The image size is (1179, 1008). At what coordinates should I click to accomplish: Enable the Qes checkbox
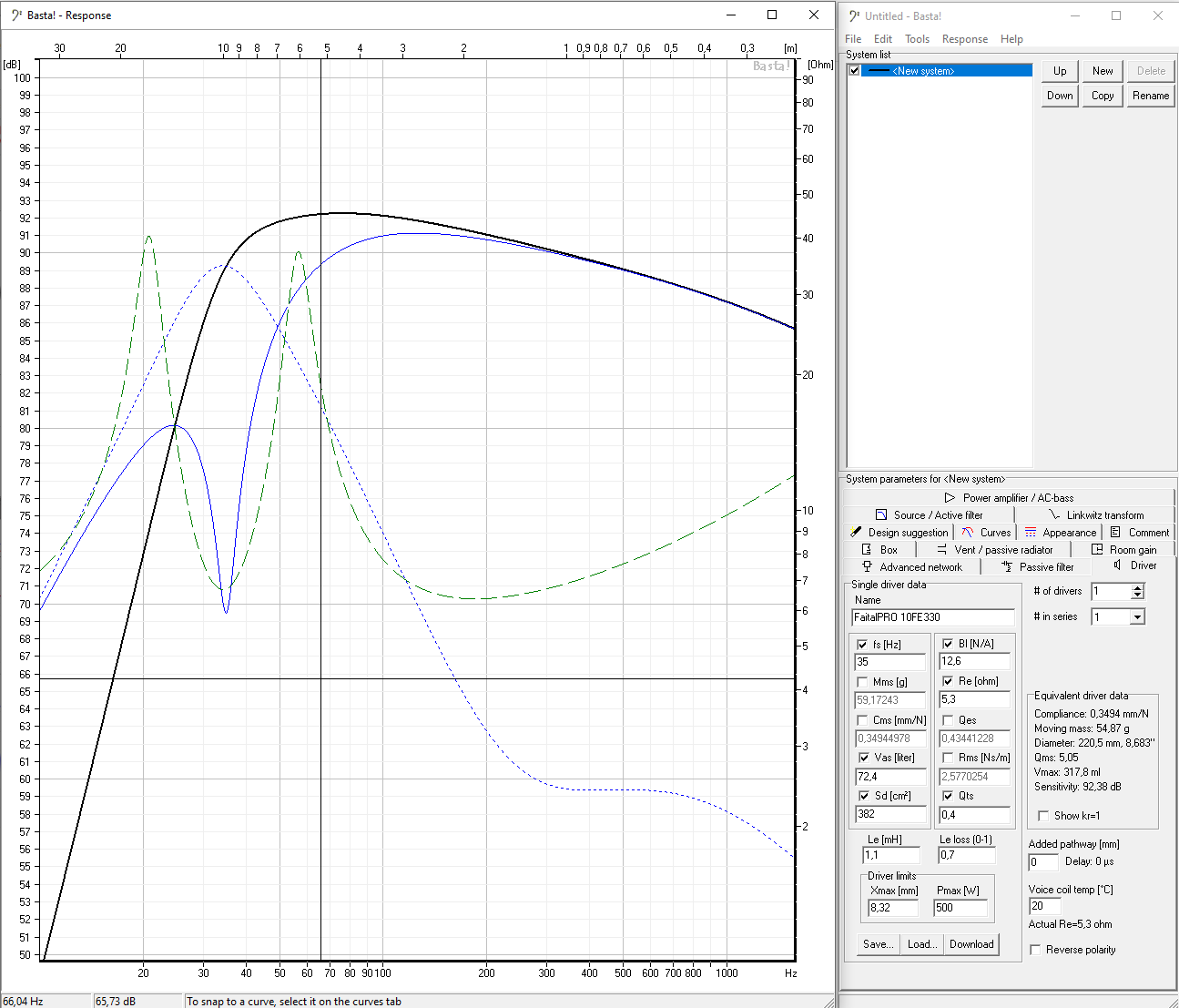click(948, 720)
